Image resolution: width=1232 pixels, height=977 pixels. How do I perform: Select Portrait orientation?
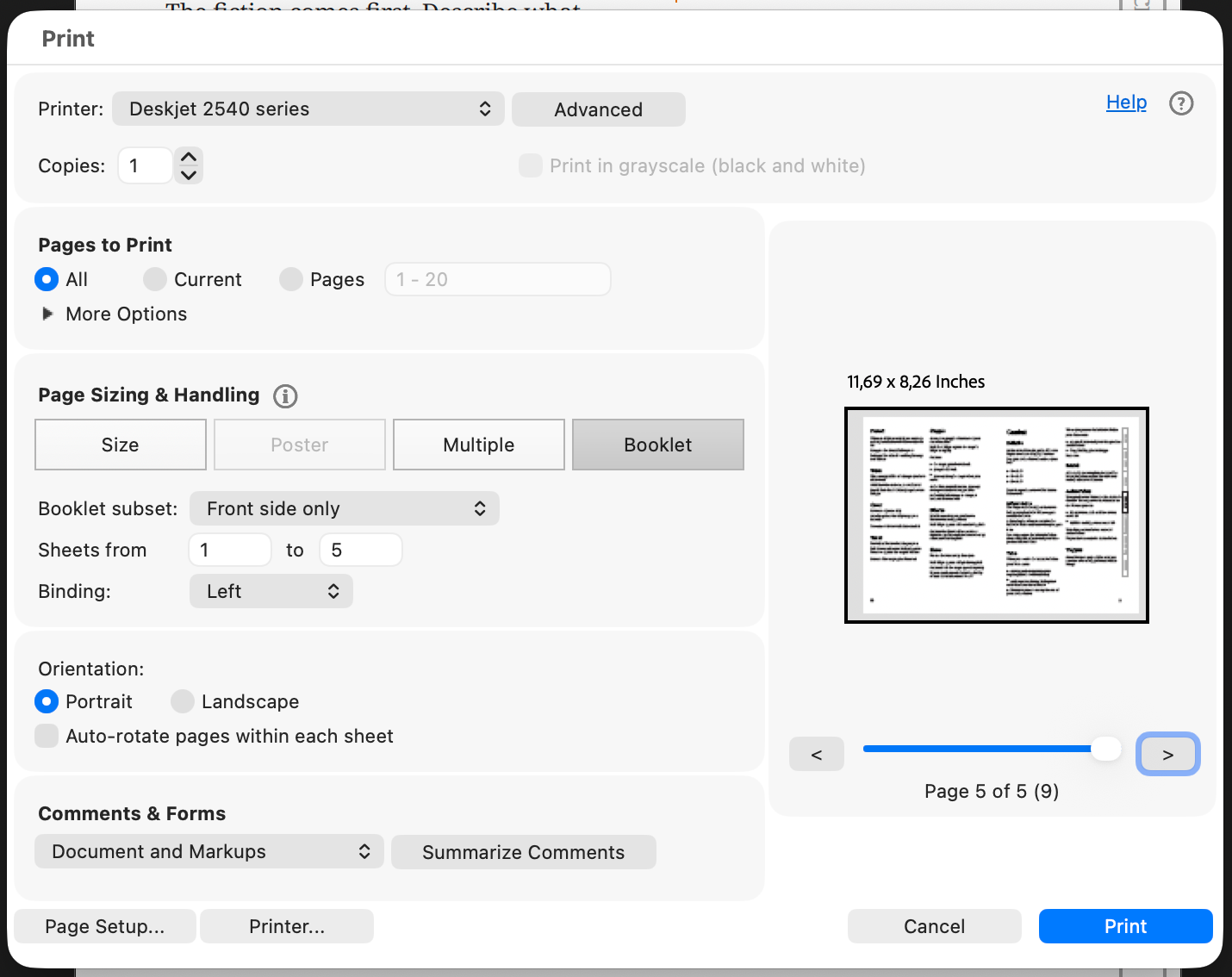pyautogui.click(x=47, y=701)
